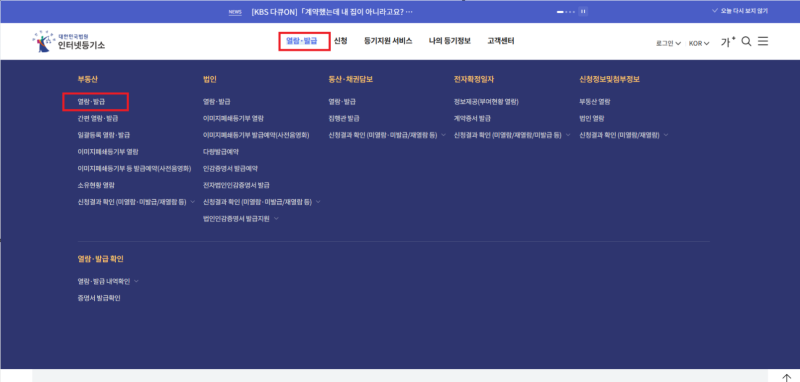Open 법인 열람 under 신청정보및첨부정보
The image size is (800, 382).
[x=592, y=118]
